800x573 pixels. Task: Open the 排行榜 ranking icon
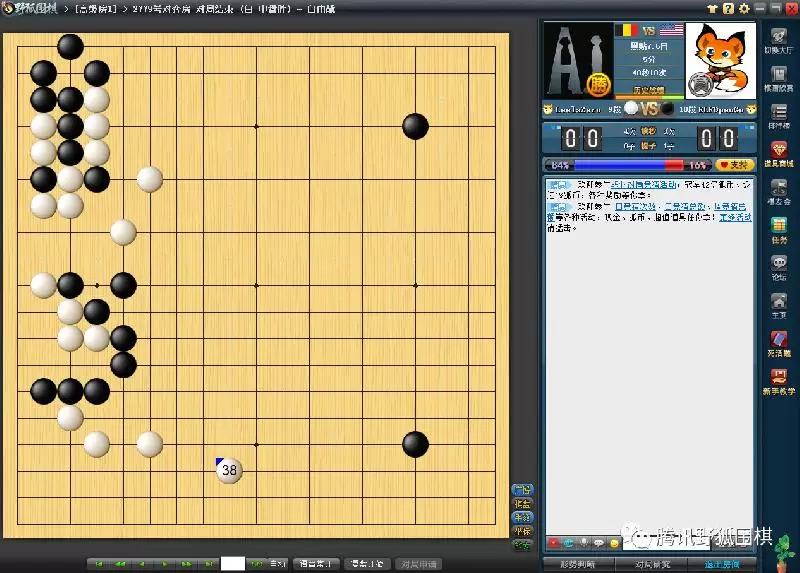click(779, 117)
